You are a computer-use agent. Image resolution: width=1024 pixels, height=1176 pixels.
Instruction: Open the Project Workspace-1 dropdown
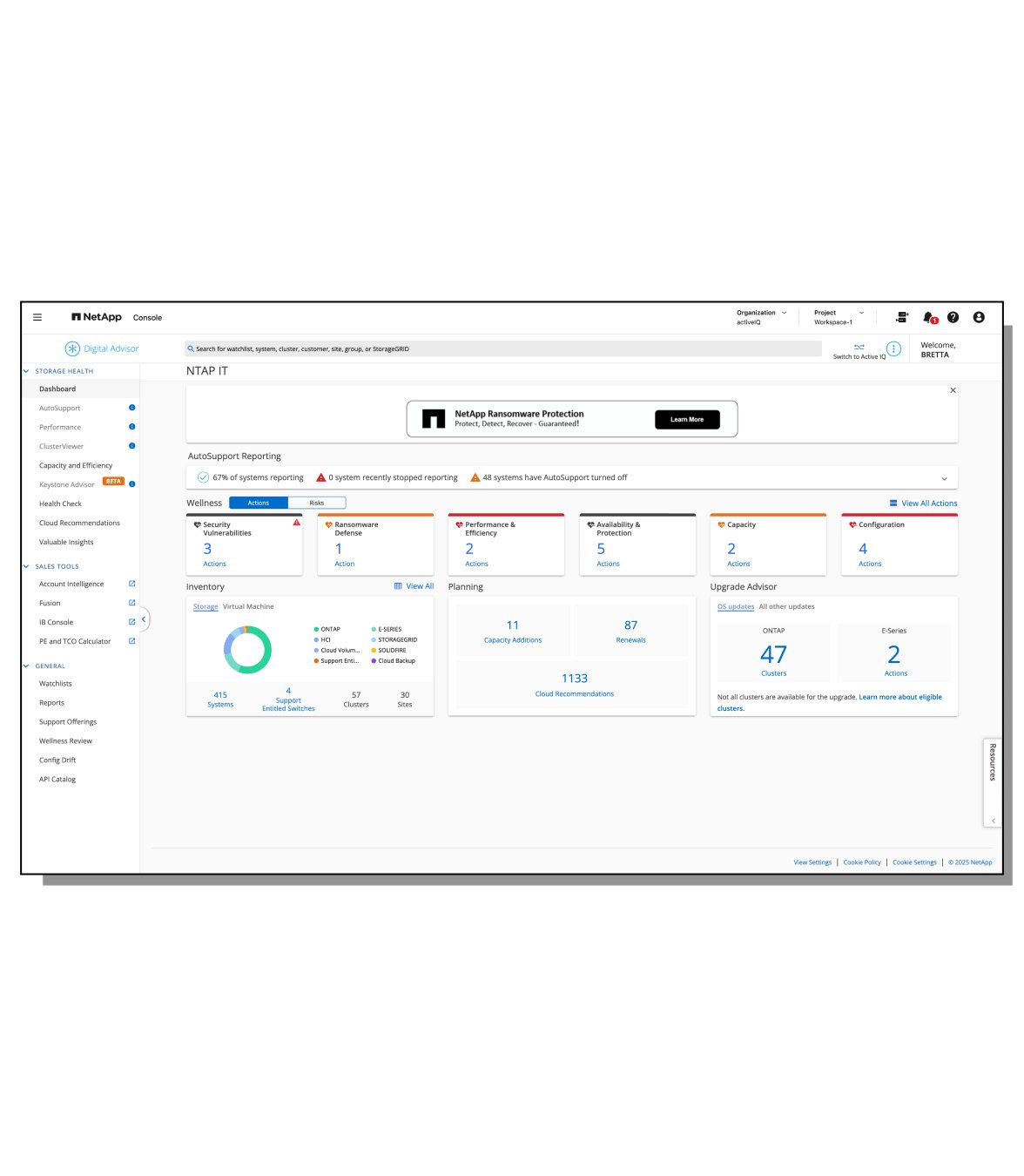tap(839, 317)
